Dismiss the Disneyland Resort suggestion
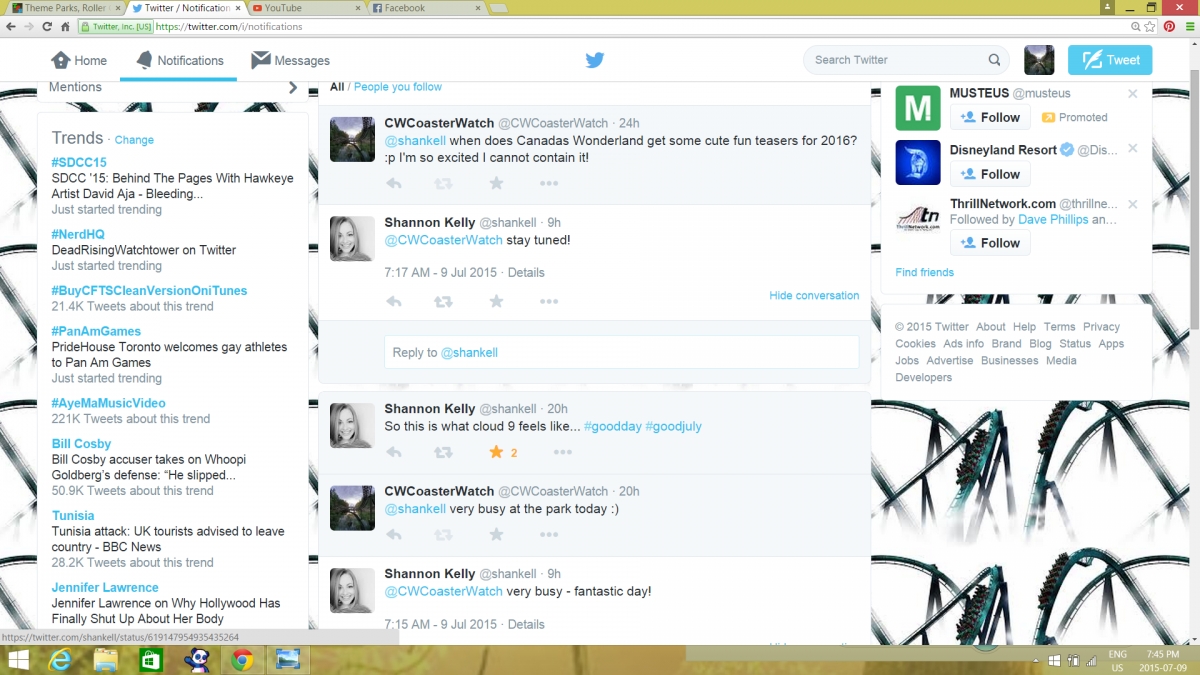This screenshot has height=675, width=1200. click(1132, 149)
